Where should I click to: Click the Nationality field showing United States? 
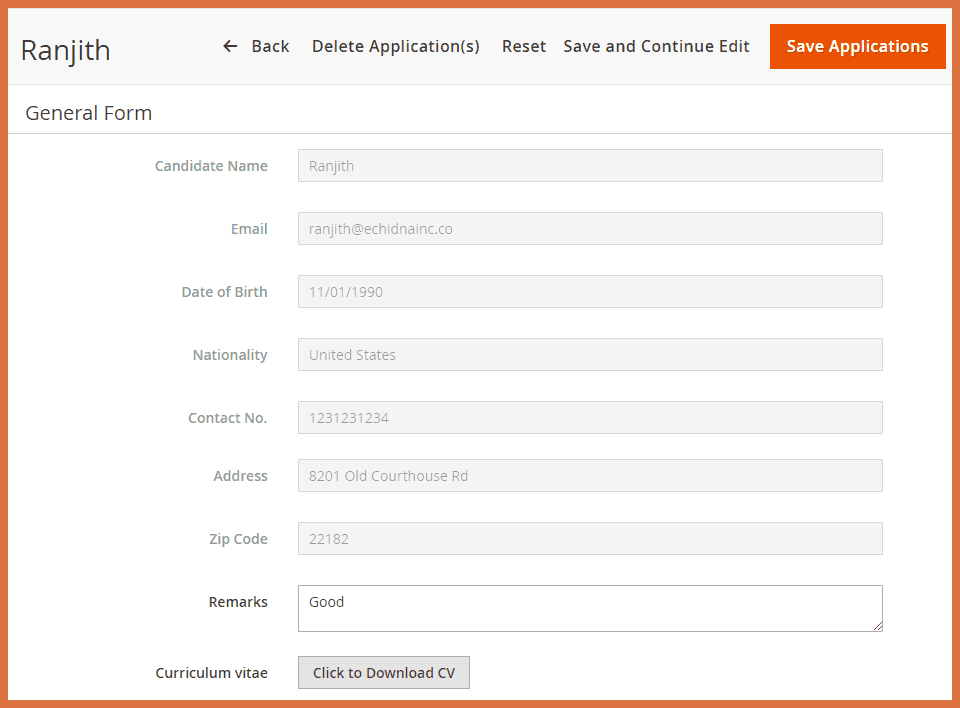tap(590, 355)
